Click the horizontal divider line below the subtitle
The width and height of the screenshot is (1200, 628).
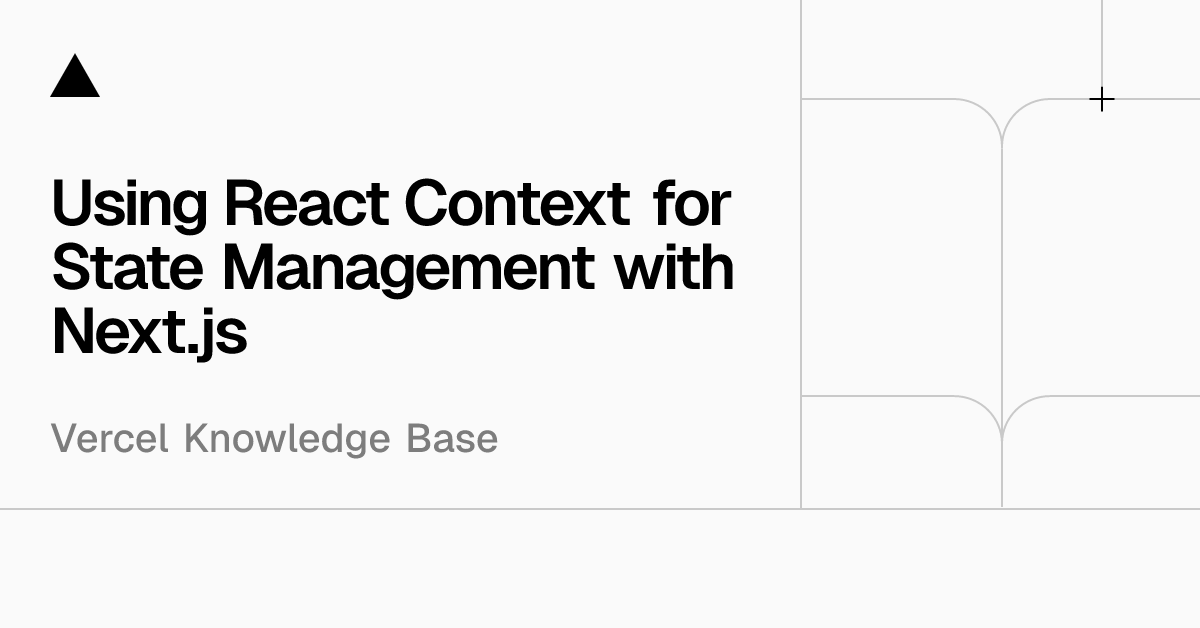pos(400,509)
